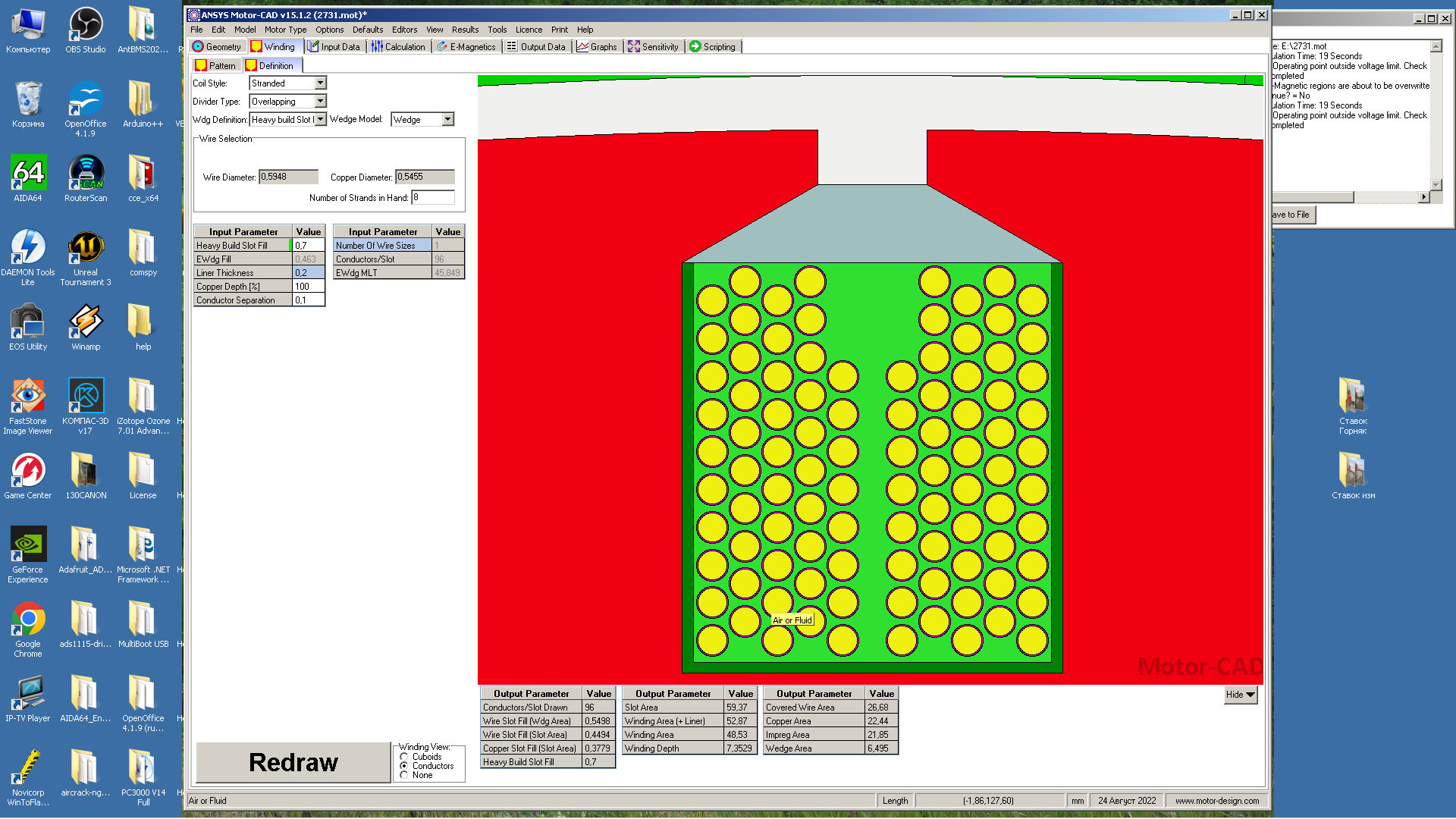1456x819 pixels.
Task: Expand the Divider Type dropdown
Action: coord(320,101)
